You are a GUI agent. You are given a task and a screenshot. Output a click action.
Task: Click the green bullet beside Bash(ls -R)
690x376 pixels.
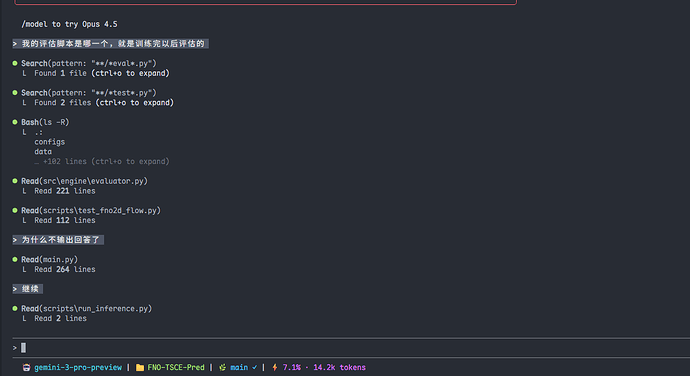pyautogui.click(x=15, y=122)
